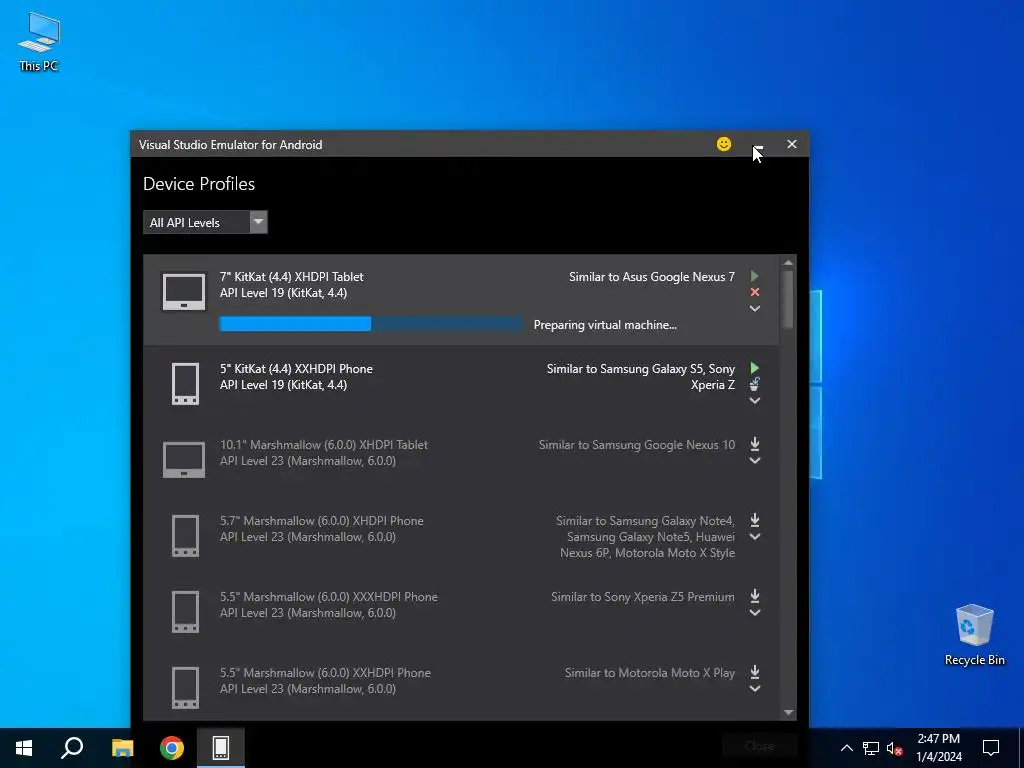Viewport: 1024px width, 768px height.
Task: Select '10.1" Marshmallow (6.0.0) XHDPI Tablet' text
Action: 323,445
